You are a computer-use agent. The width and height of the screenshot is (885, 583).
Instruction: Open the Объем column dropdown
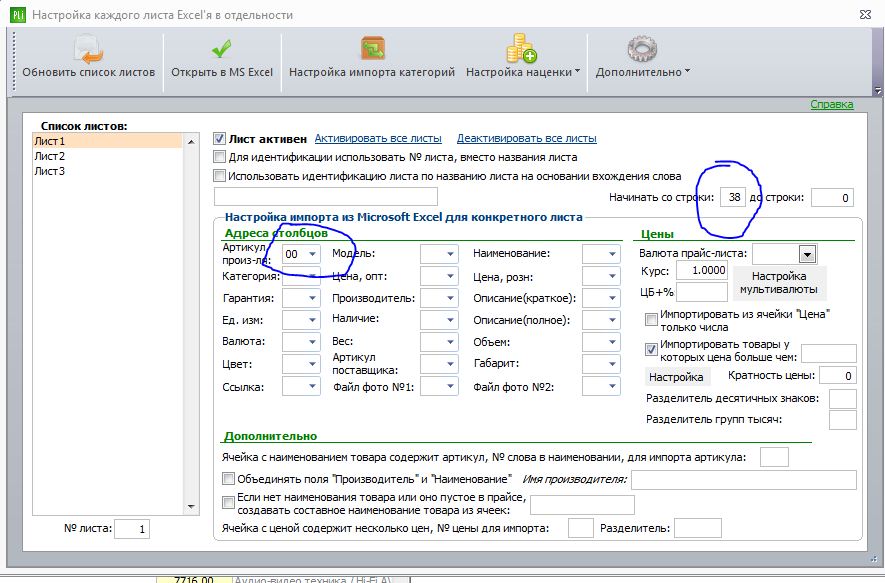click(612, 342)
